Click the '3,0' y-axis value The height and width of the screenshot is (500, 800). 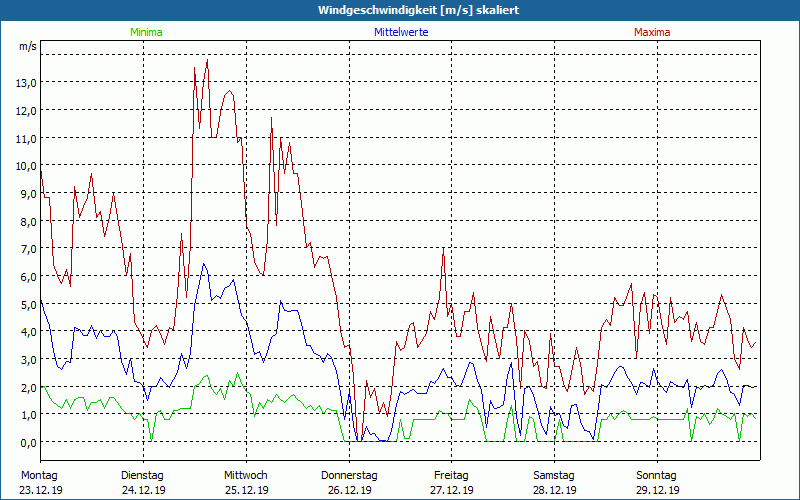(x=28, y=360)
